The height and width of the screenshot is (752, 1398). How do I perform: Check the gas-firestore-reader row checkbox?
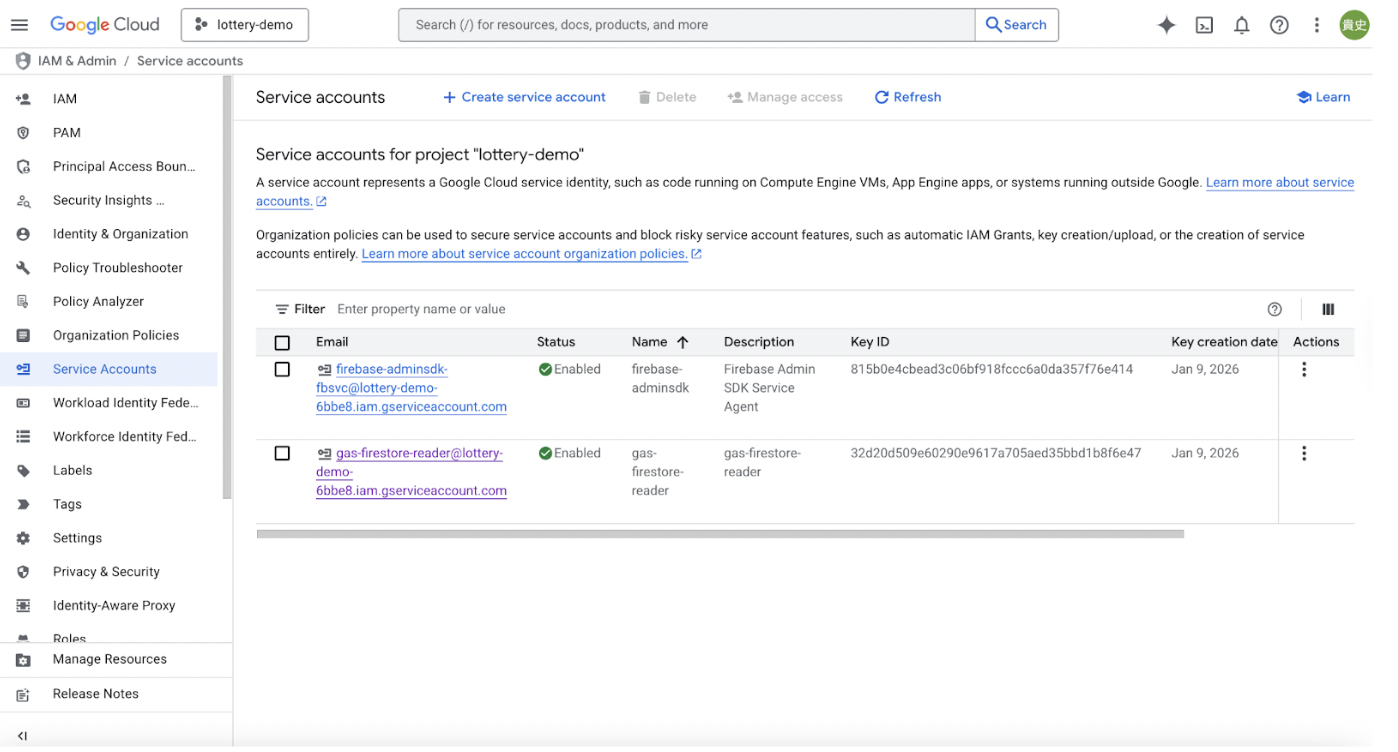click(282, 454)
